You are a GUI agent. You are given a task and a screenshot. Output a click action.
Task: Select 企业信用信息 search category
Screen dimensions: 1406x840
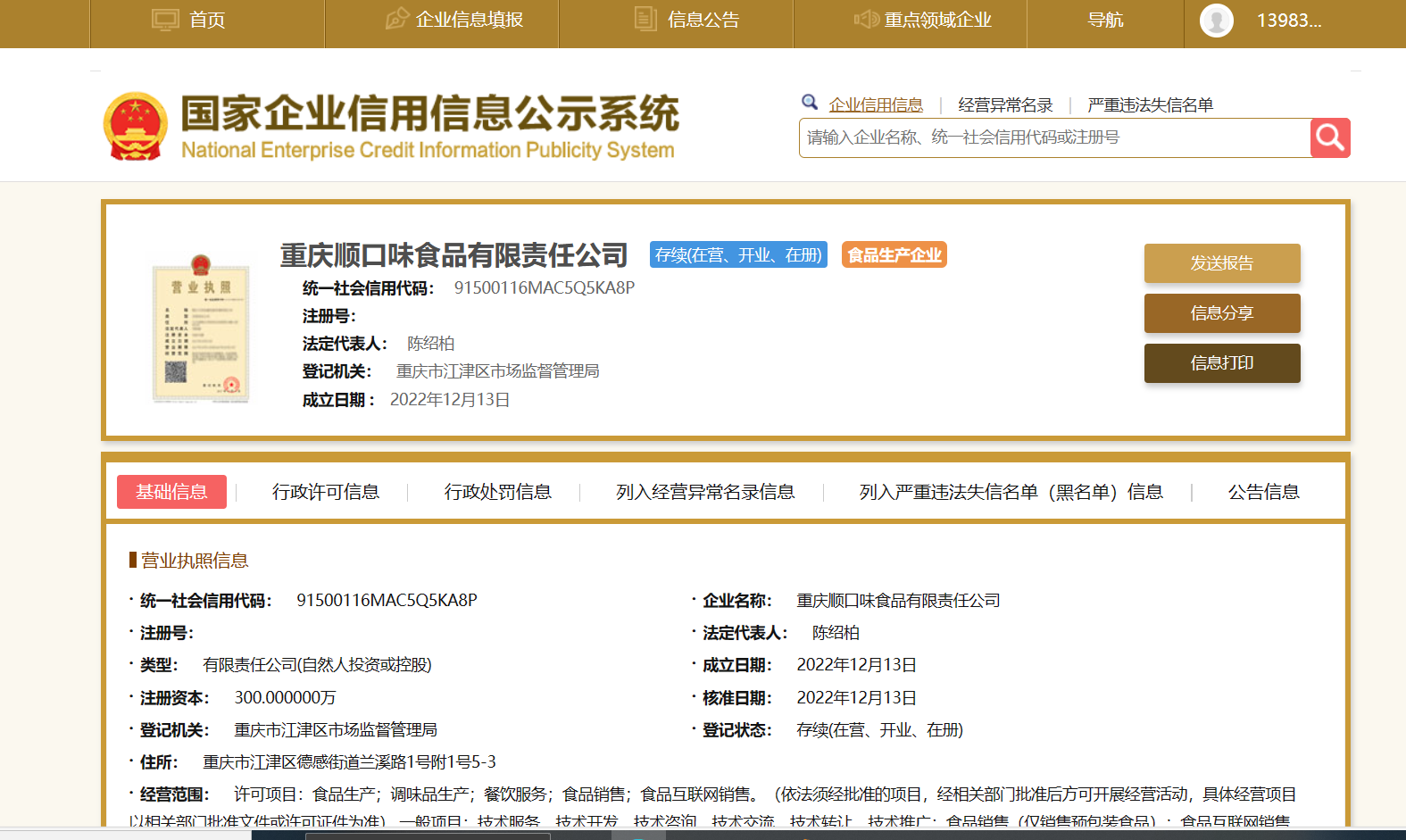[x=876, y=104]
